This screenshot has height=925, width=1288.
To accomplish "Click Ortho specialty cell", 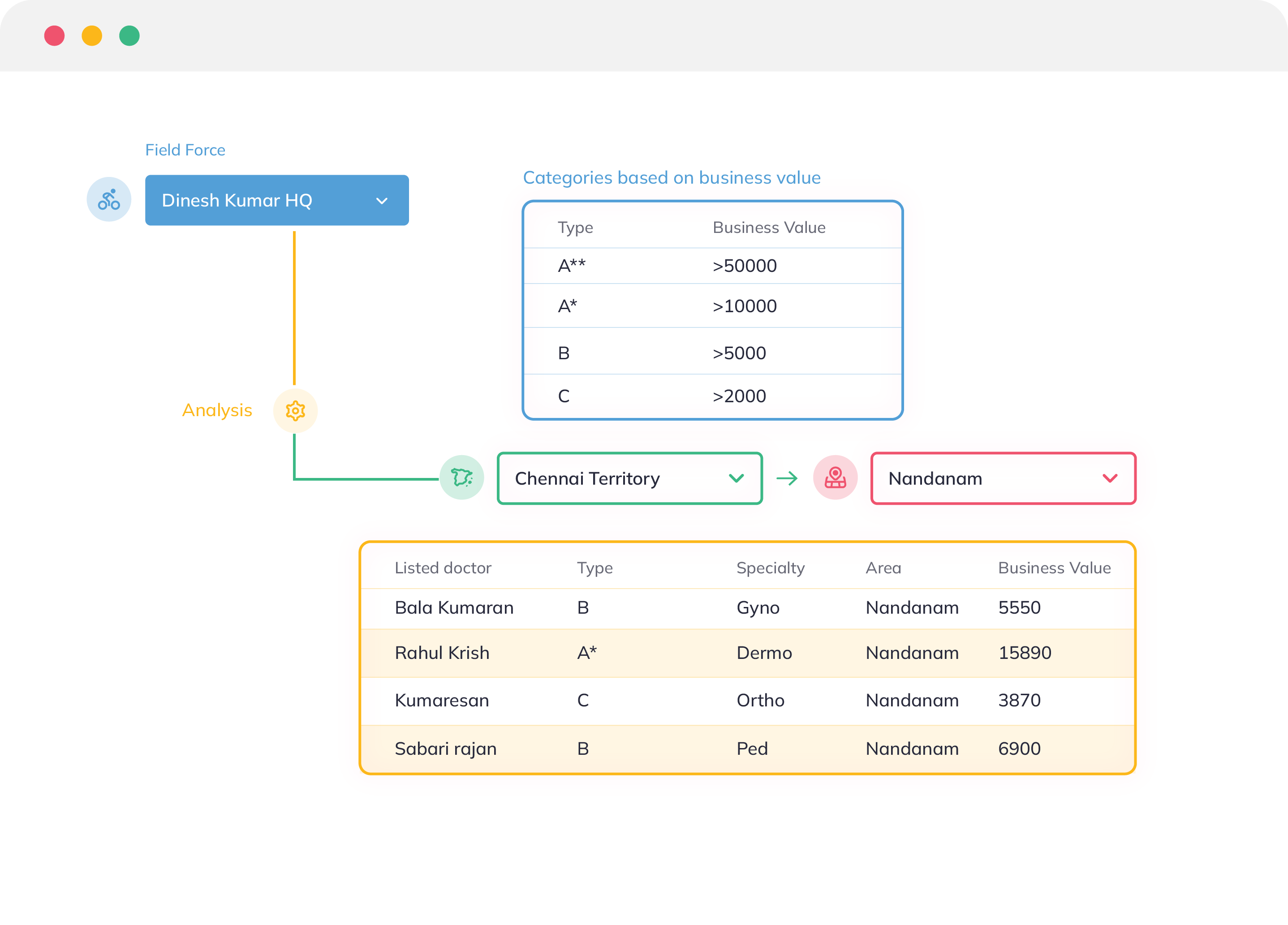I will [x=760, y=701].
